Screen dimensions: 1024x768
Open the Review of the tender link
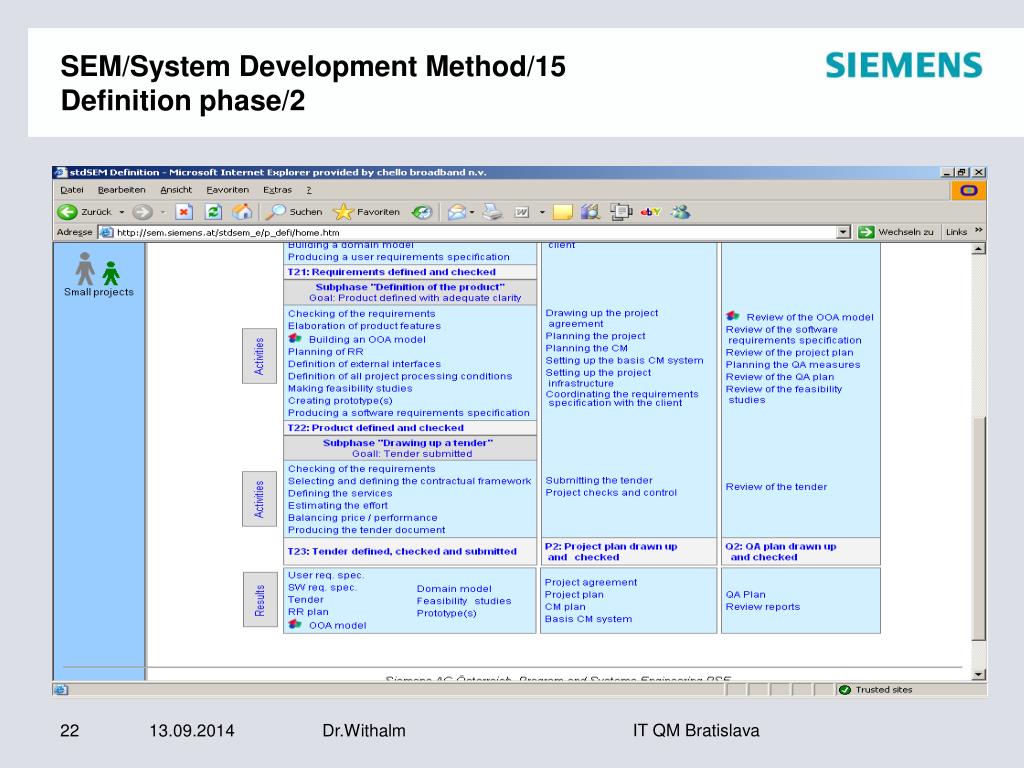pos(776,487)
